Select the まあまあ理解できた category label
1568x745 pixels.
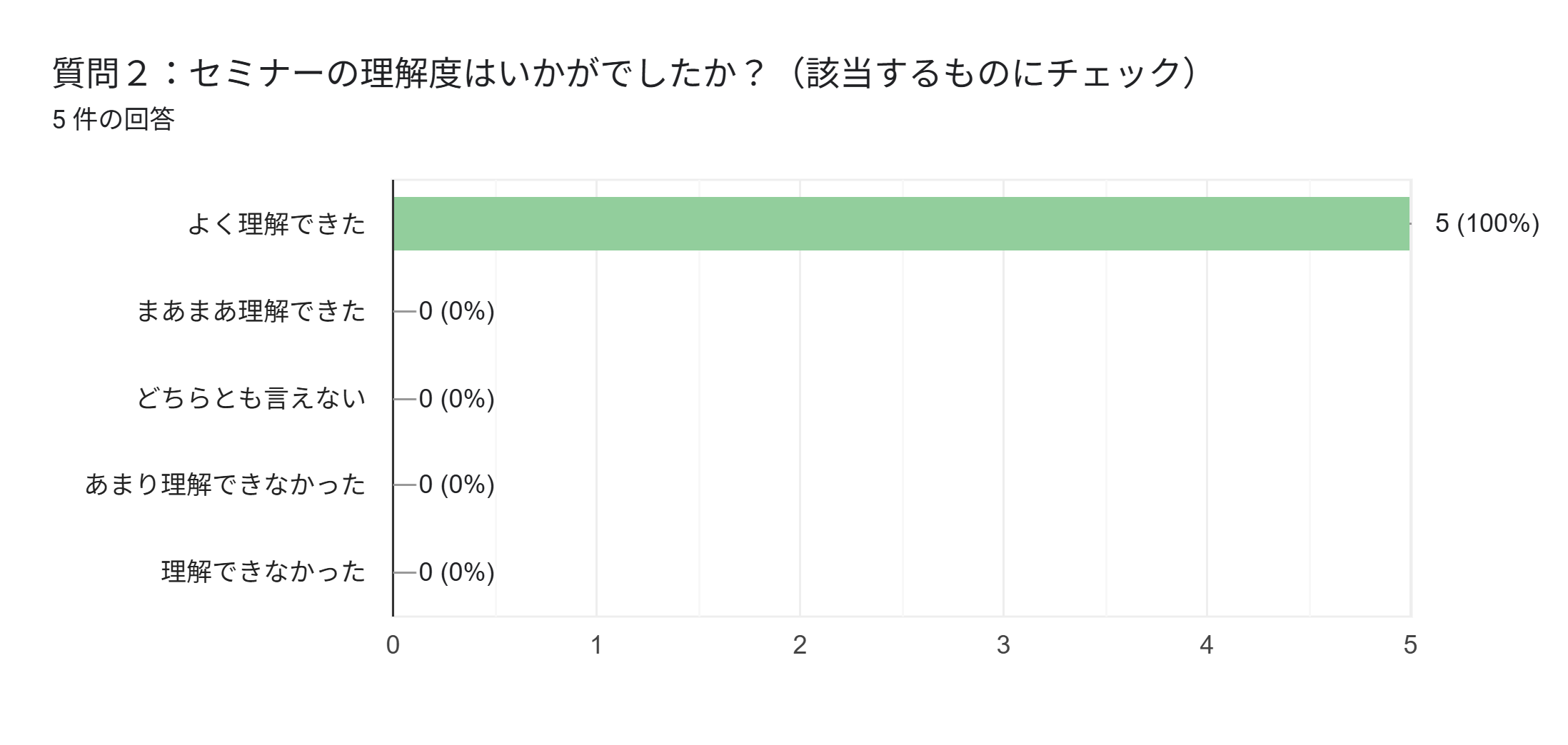pyautogui.click(x=251, y=311)
